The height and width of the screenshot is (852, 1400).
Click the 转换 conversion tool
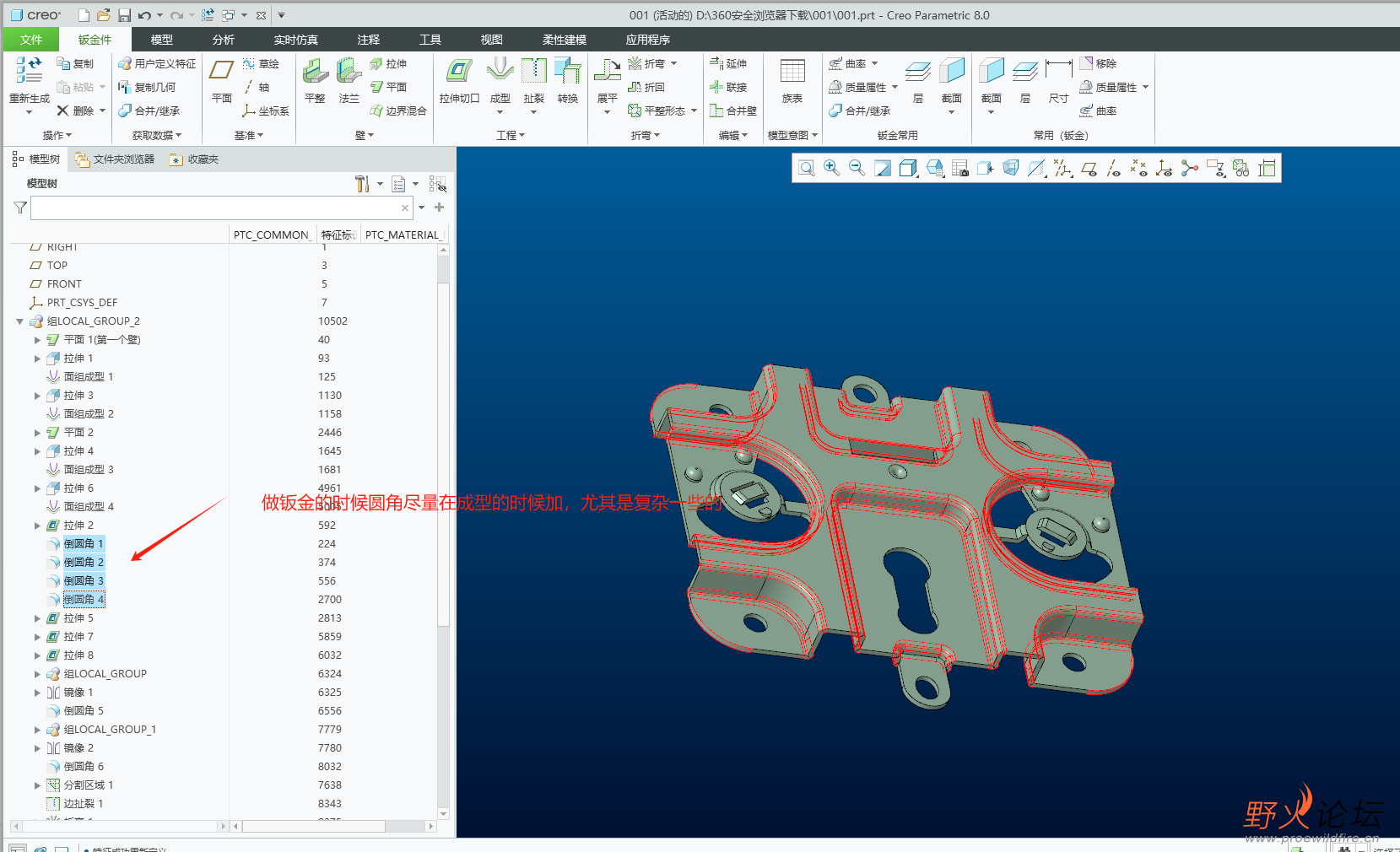(568, 81)
